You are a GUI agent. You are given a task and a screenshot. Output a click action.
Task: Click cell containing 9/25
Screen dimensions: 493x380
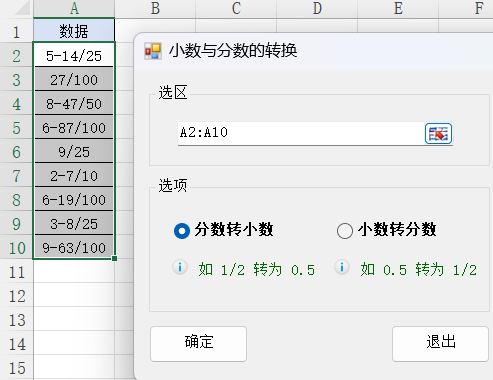coord(74,151)
